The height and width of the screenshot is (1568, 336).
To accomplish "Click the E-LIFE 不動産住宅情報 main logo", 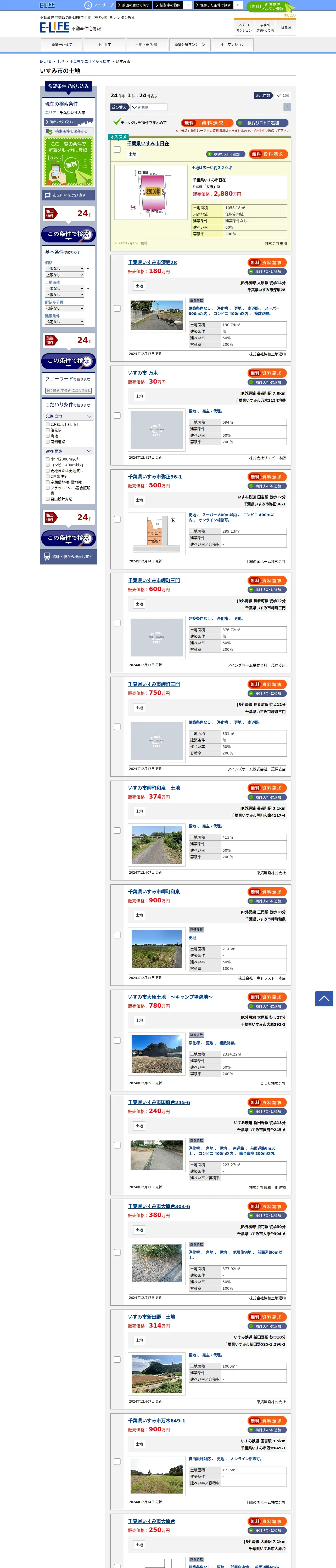I will click(70, 27).
